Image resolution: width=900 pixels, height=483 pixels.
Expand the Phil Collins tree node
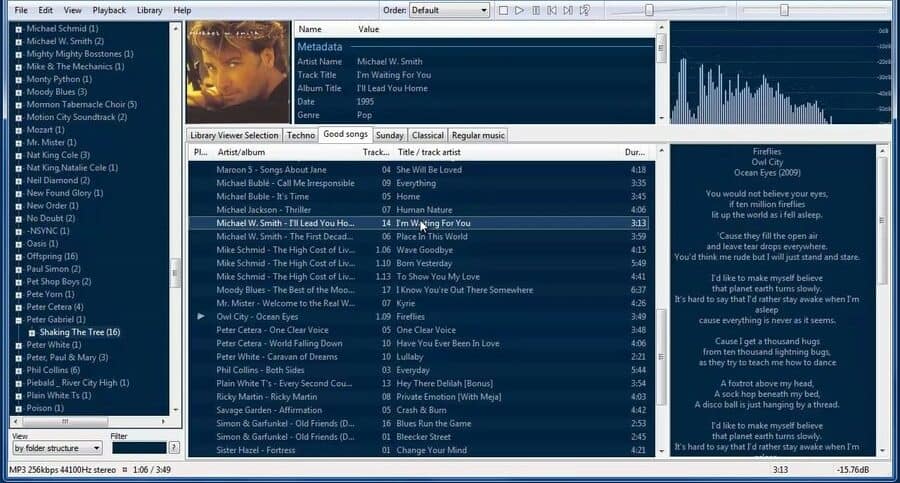(x=18, y=370)
